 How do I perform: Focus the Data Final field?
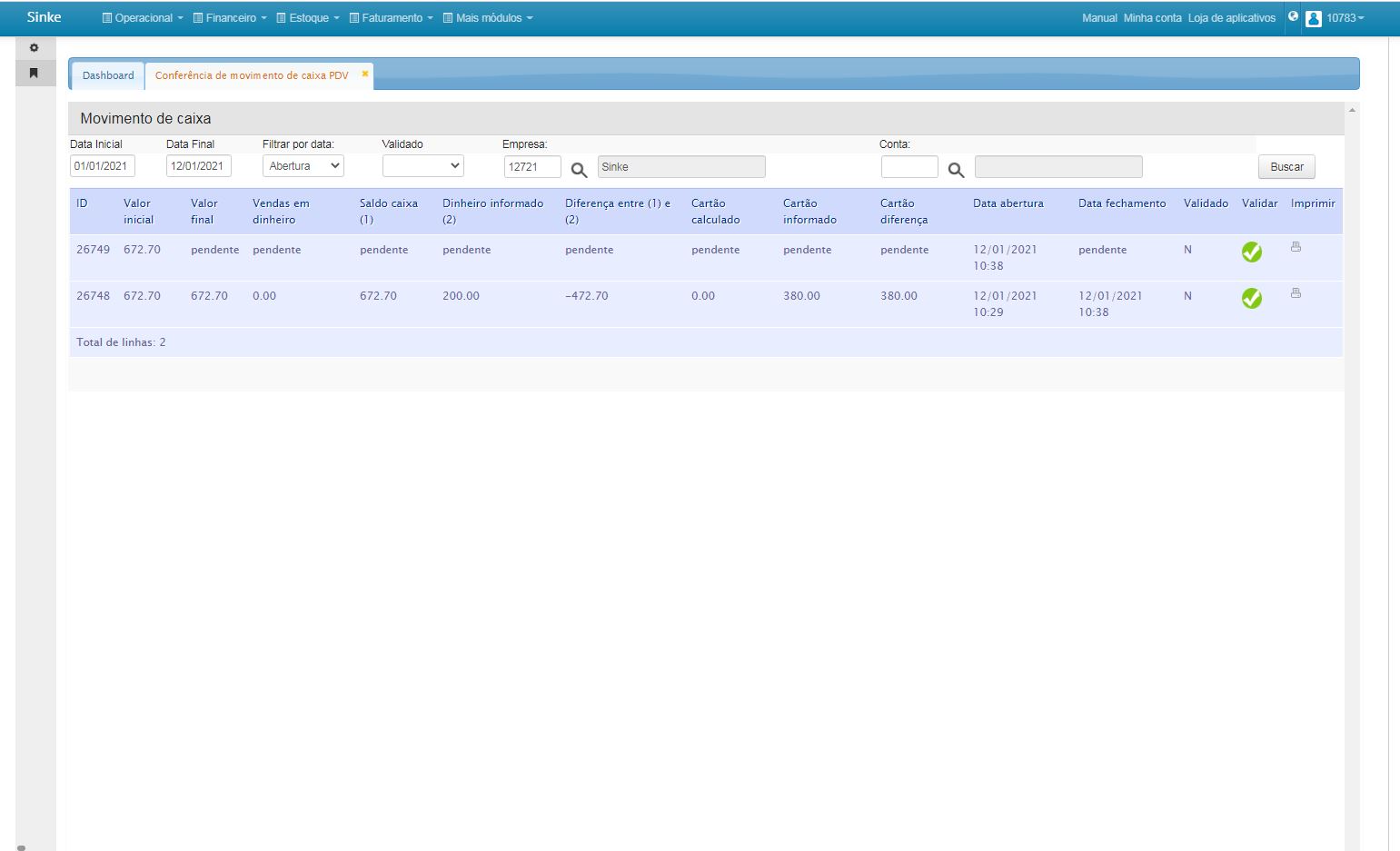tap(199, 166)
